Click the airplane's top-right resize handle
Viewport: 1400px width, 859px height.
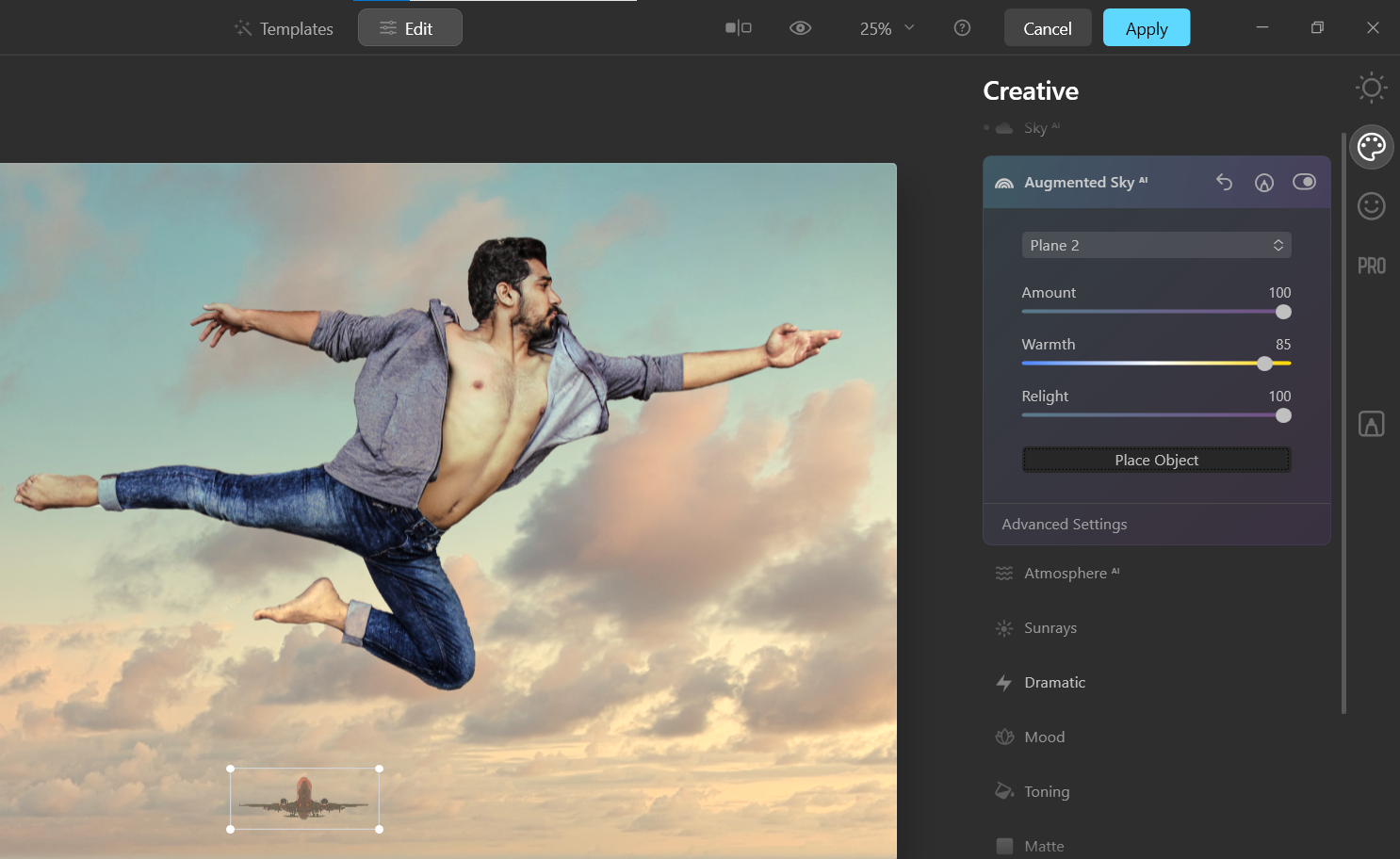coord(379,769)
